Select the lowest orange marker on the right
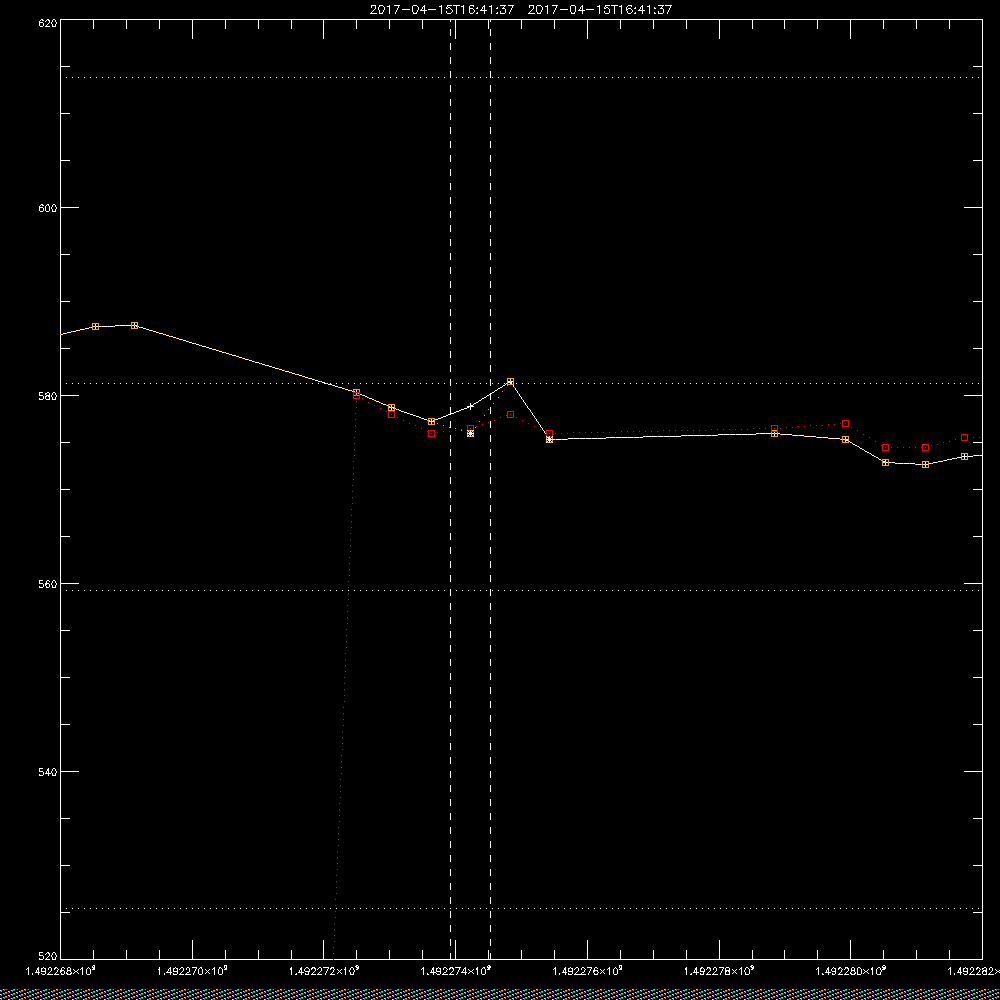This screenshot has width=1000, height=1000. tap(925, 464)
